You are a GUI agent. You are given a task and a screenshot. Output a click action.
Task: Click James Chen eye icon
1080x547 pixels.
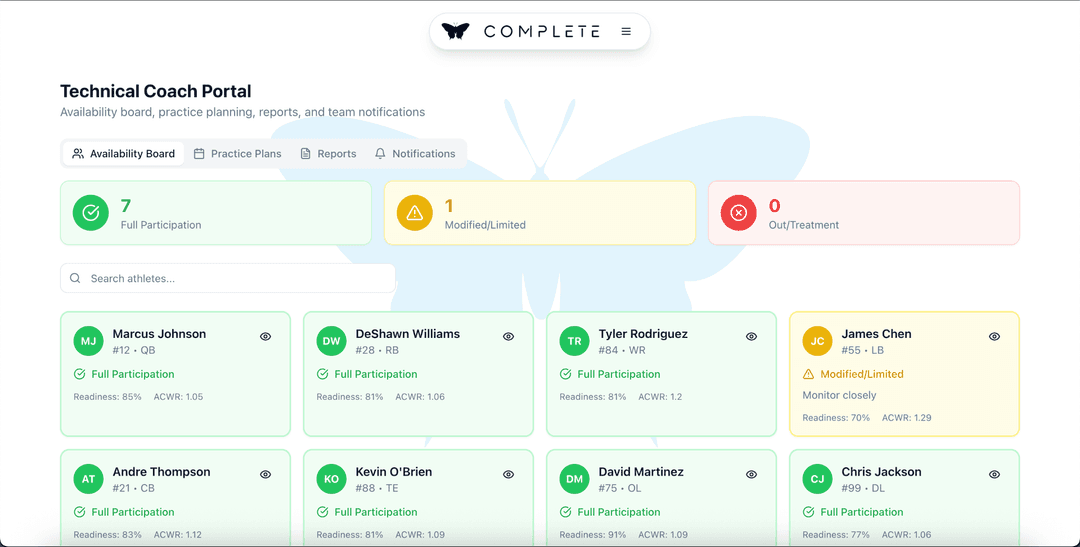(995, 336)
